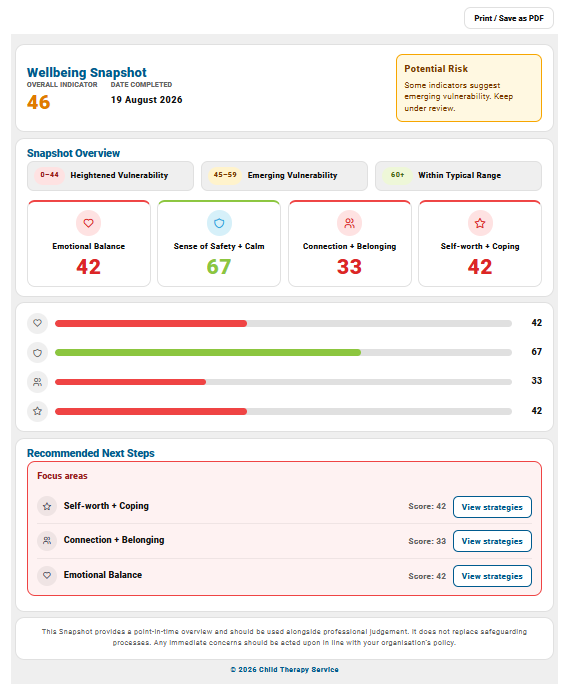Image resolution: width=578 pixels, height=689 pixels.
Task: Click the value 67 beside the green bar
Action: (536, 352)
